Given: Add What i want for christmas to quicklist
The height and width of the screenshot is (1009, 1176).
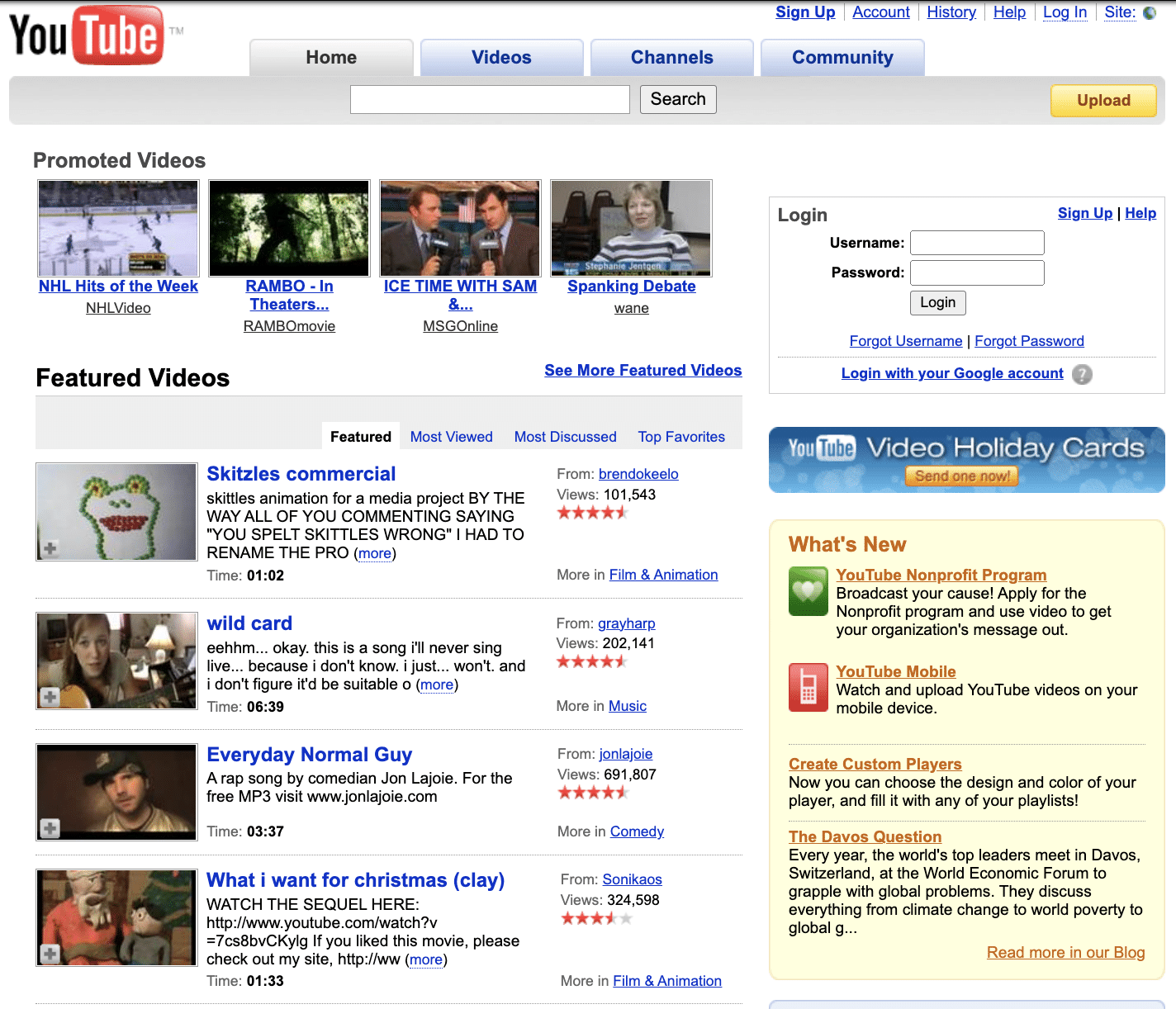Looking at the screenshot, I should 50,954.
